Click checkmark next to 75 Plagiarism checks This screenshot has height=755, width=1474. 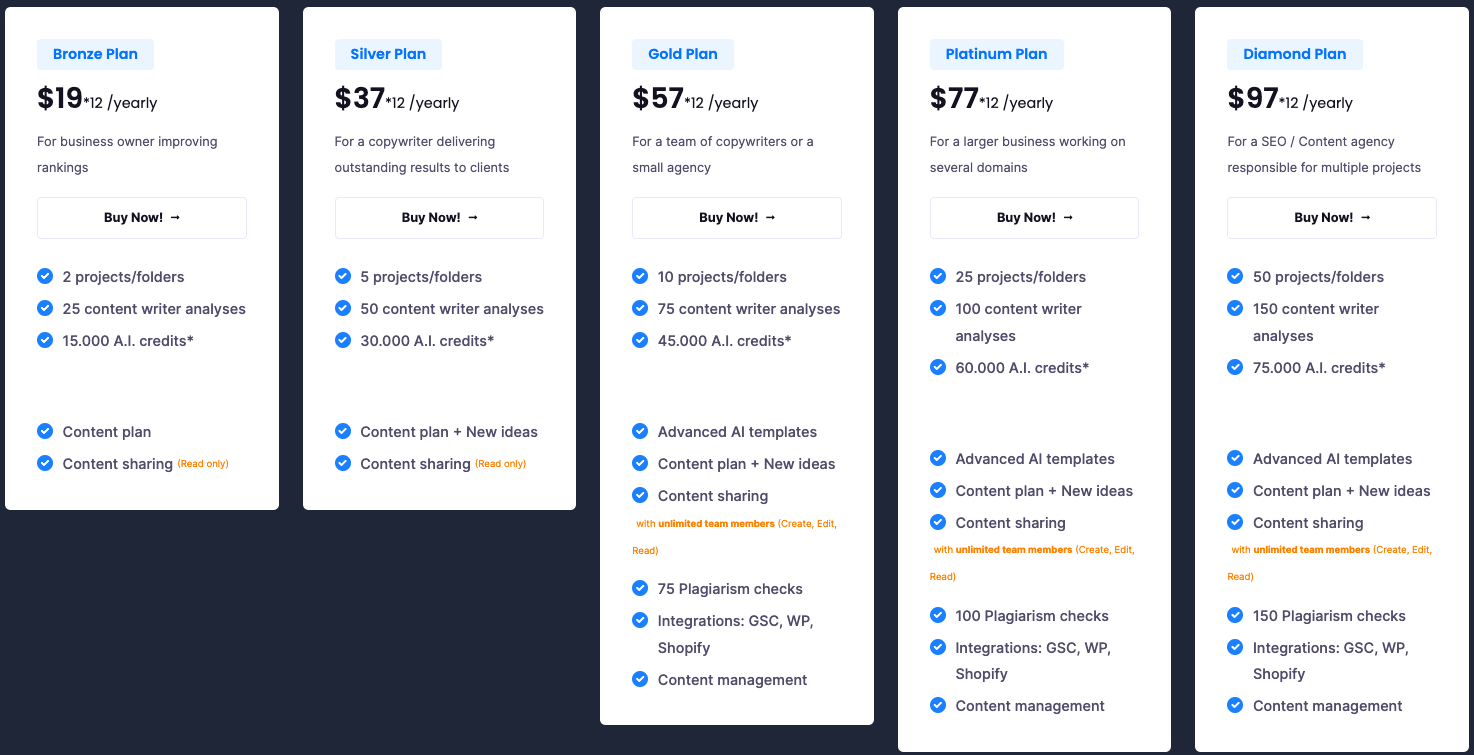pyautogui.click(x=640, y=588)
